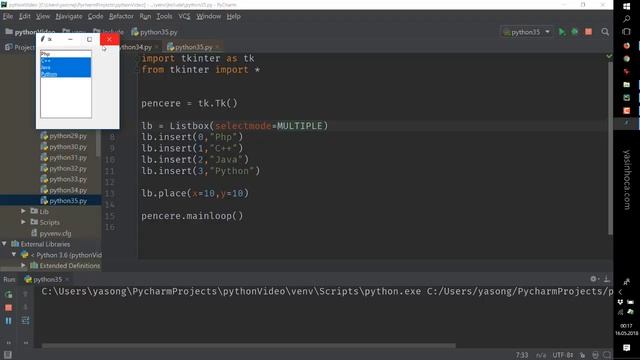
Task: Open the VCS menu
Action: [x=184, y=16]
